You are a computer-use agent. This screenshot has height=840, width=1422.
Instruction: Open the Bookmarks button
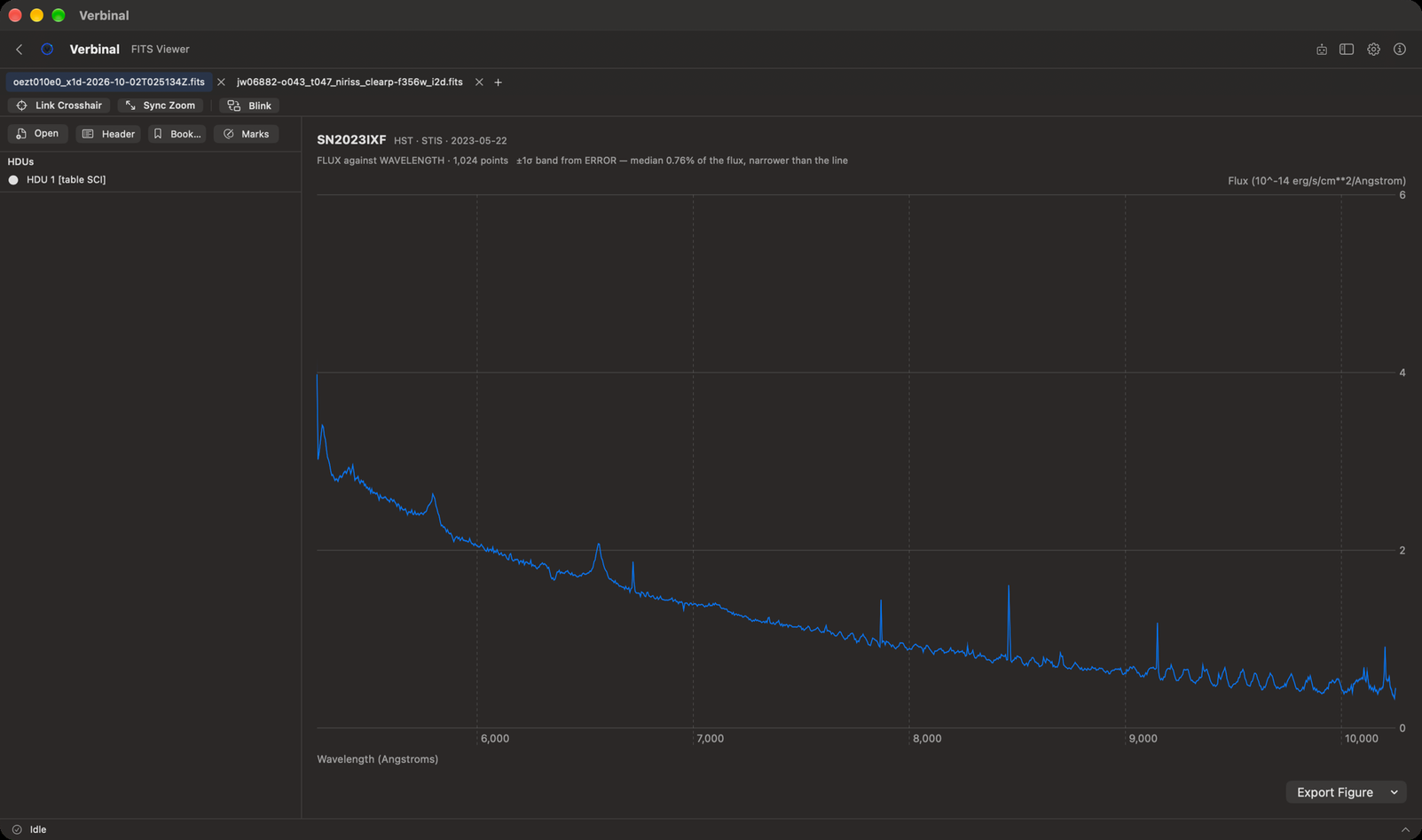pyautogui.click(x=177, y=134)
